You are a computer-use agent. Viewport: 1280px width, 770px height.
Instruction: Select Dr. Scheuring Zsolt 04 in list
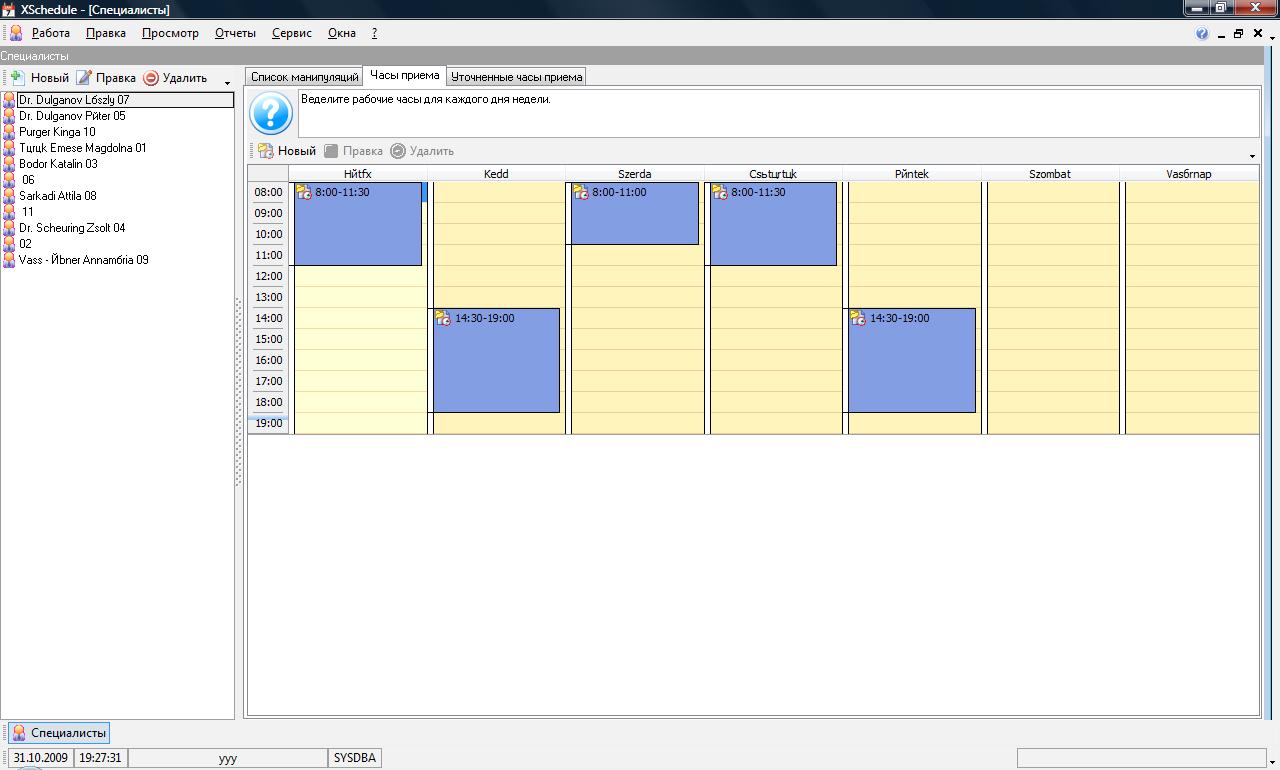point(72,228)
